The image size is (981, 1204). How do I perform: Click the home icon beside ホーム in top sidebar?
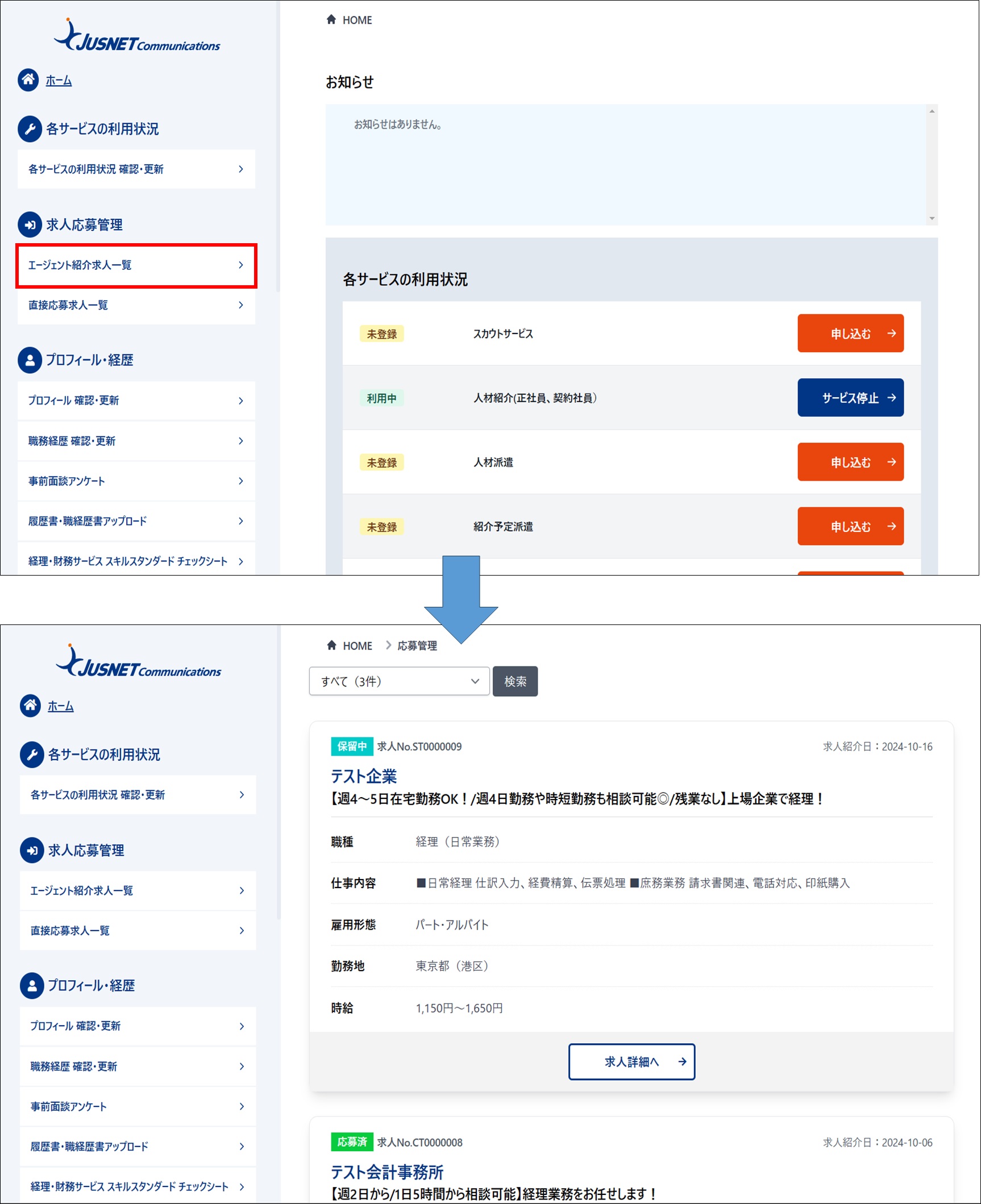point(28,80)
